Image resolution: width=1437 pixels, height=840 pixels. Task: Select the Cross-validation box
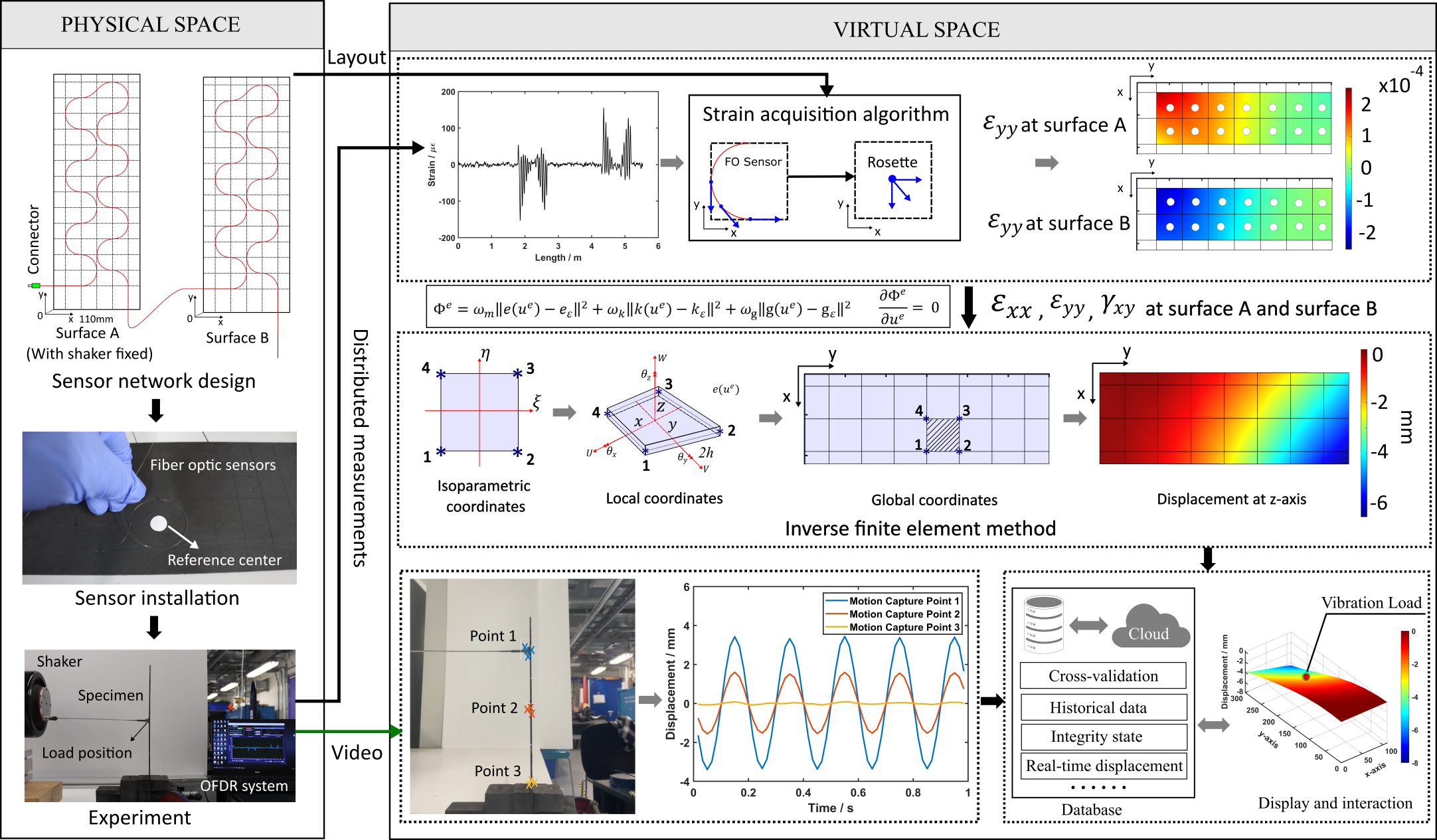[1102, 676]
